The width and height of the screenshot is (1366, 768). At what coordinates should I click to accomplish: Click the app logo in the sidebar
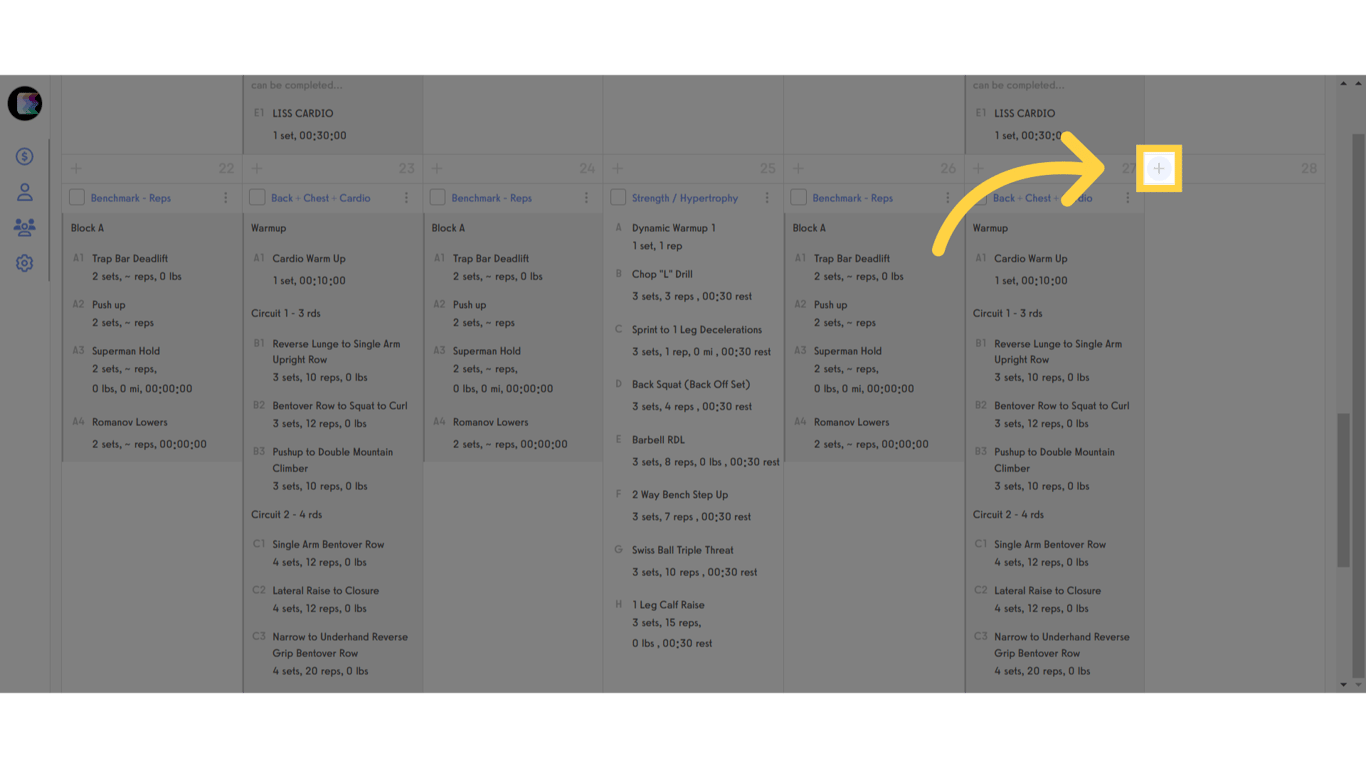pos(25,104)
